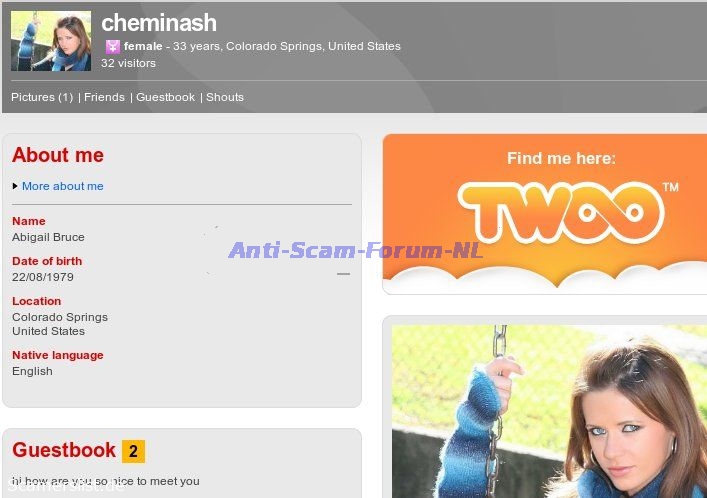The width and height of the screenshot is (707, 498).
Task: Click the guestbook greeting message entry
Action: click(x=106, y=481)
